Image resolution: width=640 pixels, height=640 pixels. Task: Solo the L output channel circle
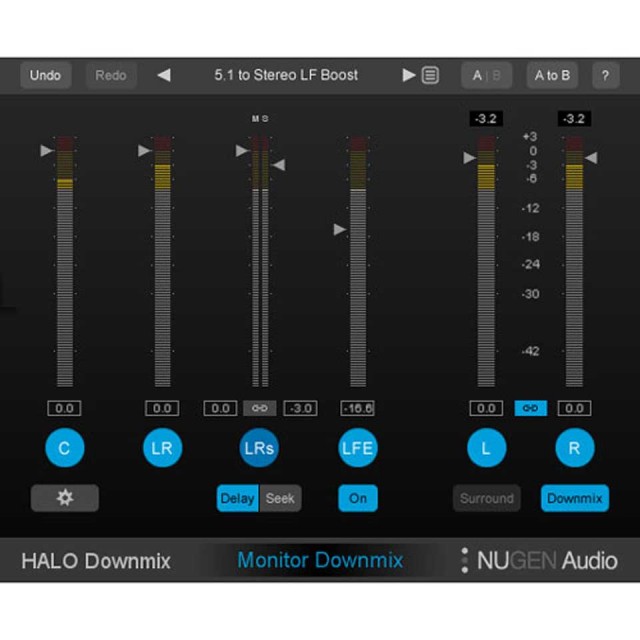(x=487, y=448)
